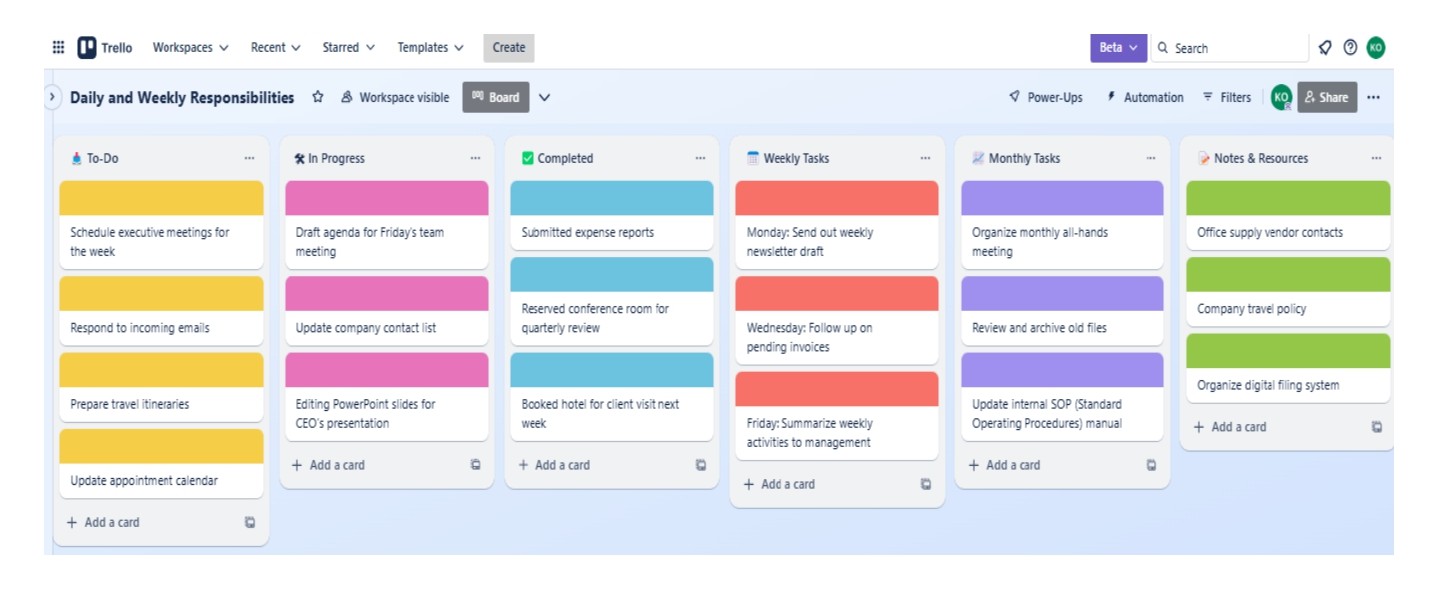
Task: Open the Starred menu
Action: tap(348, 47)
